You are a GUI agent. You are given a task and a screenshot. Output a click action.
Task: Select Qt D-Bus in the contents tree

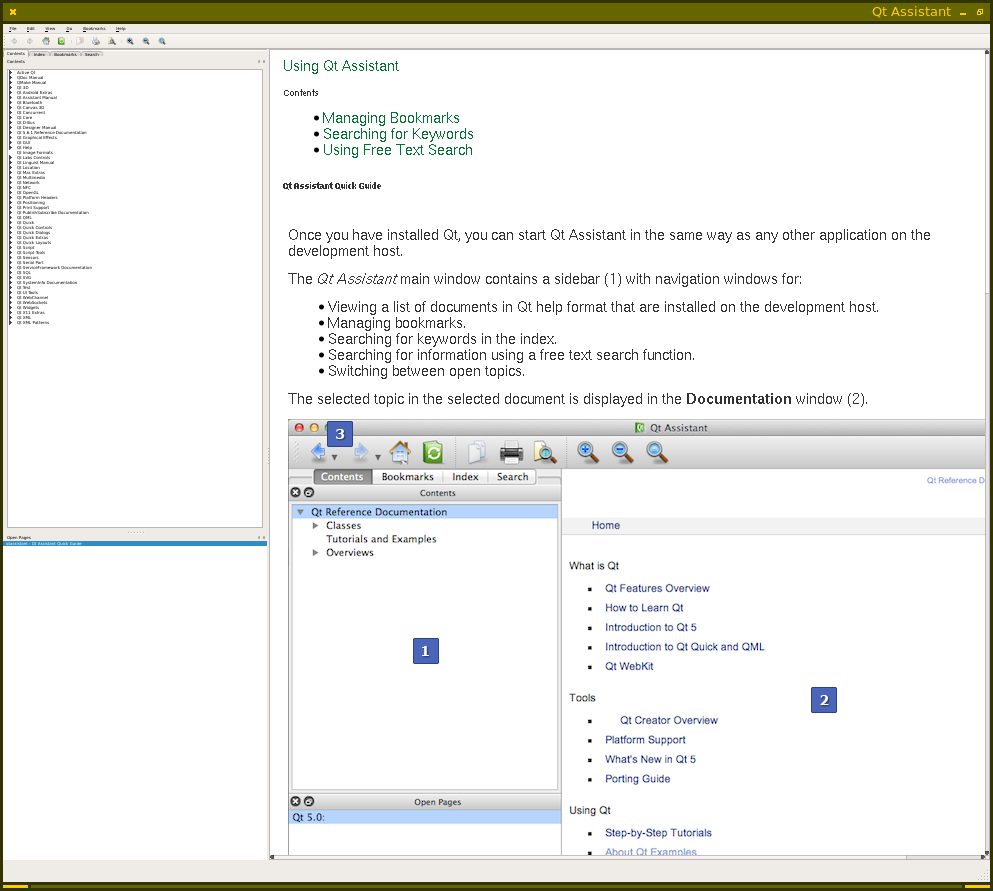click(25, 123)
